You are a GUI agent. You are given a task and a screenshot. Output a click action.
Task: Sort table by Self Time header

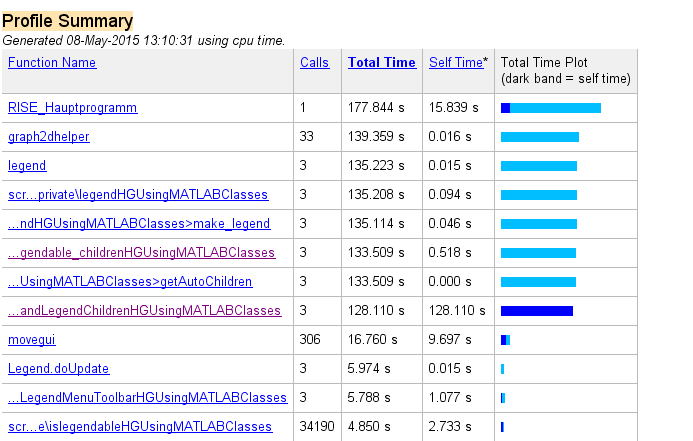(x=455, y=62)
